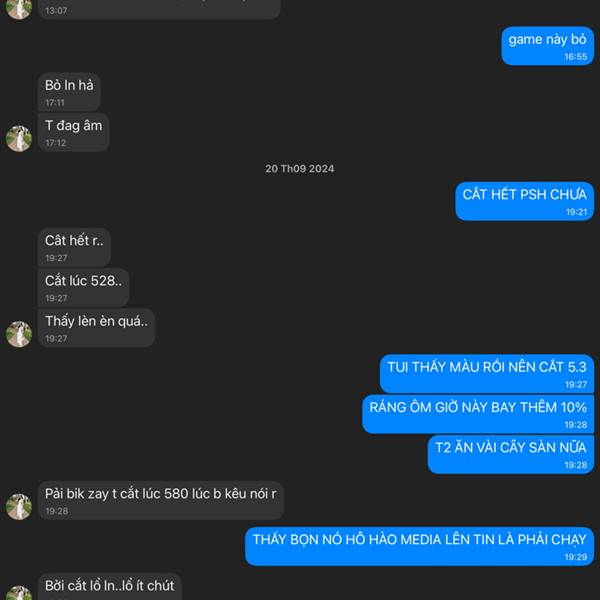Select the 'game này bò' message bubble
600x600 pixels.
coord(548,46)
